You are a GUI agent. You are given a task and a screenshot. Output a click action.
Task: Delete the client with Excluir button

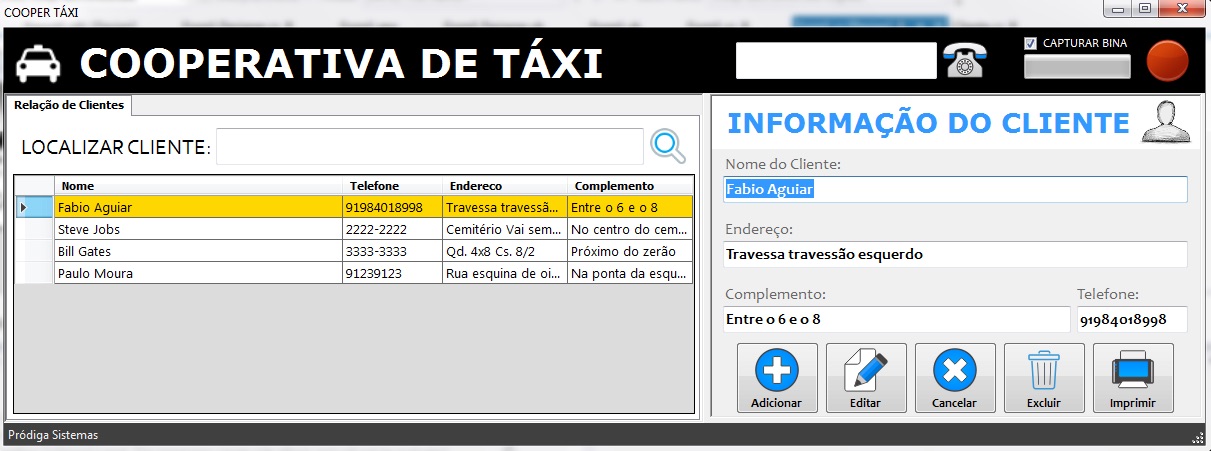[x=1044, y=378]
